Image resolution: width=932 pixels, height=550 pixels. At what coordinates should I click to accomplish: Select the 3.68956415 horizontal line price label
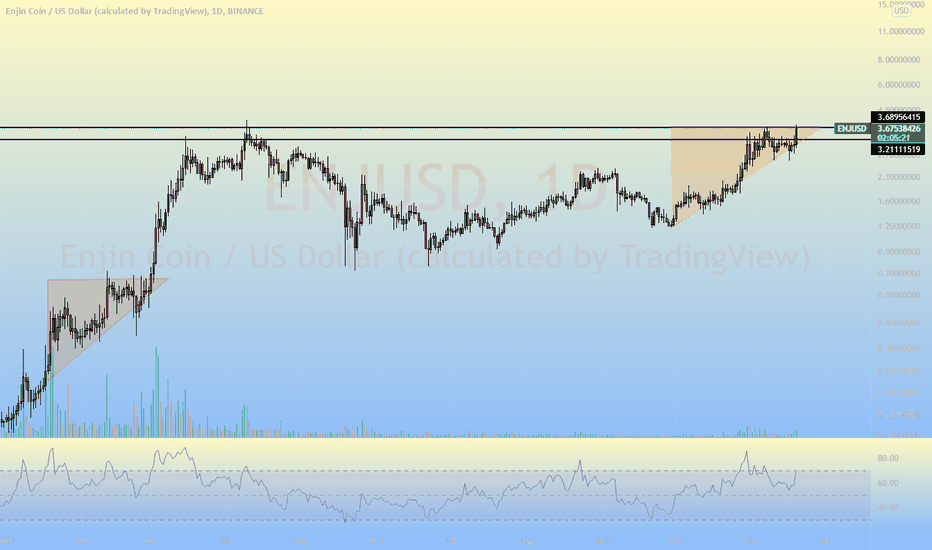898,117
